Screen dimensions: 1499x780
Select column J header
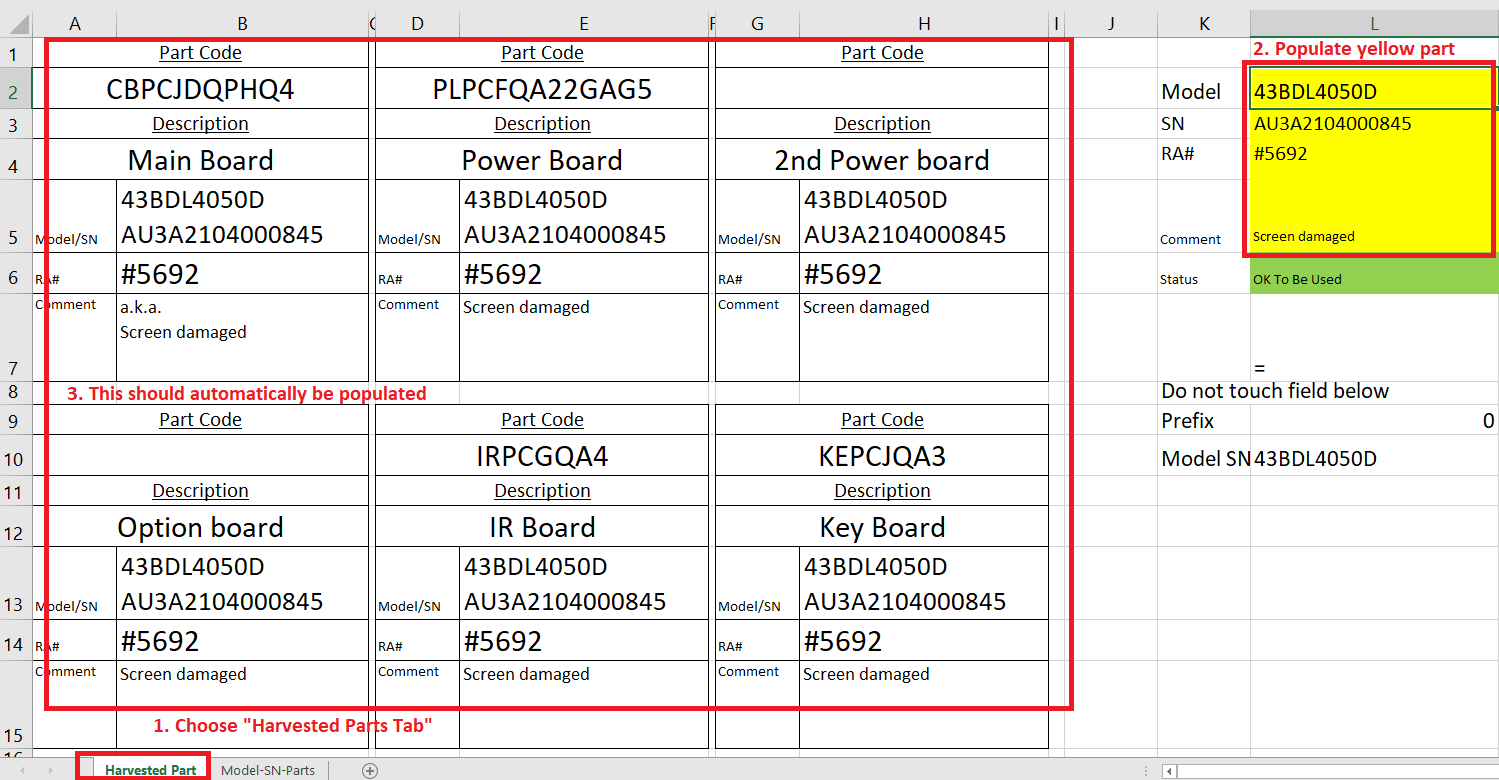(1111, 23)
